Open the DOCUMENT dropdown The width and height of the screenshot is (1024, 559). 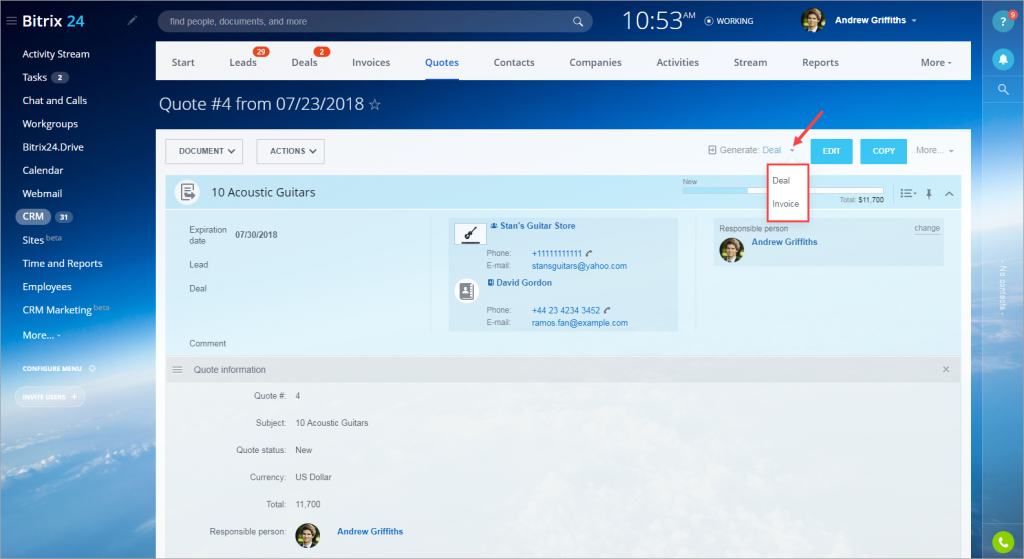click(204, 152)
